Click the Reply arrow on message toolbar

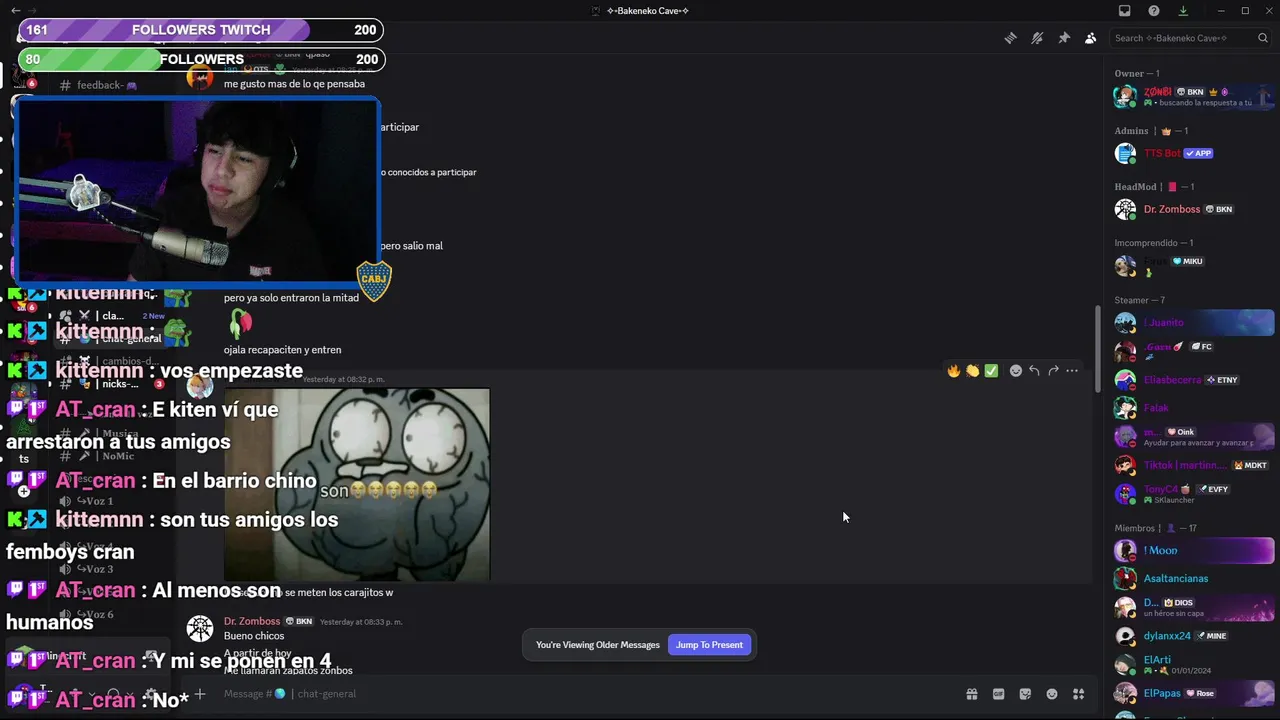click(1034, 371)
